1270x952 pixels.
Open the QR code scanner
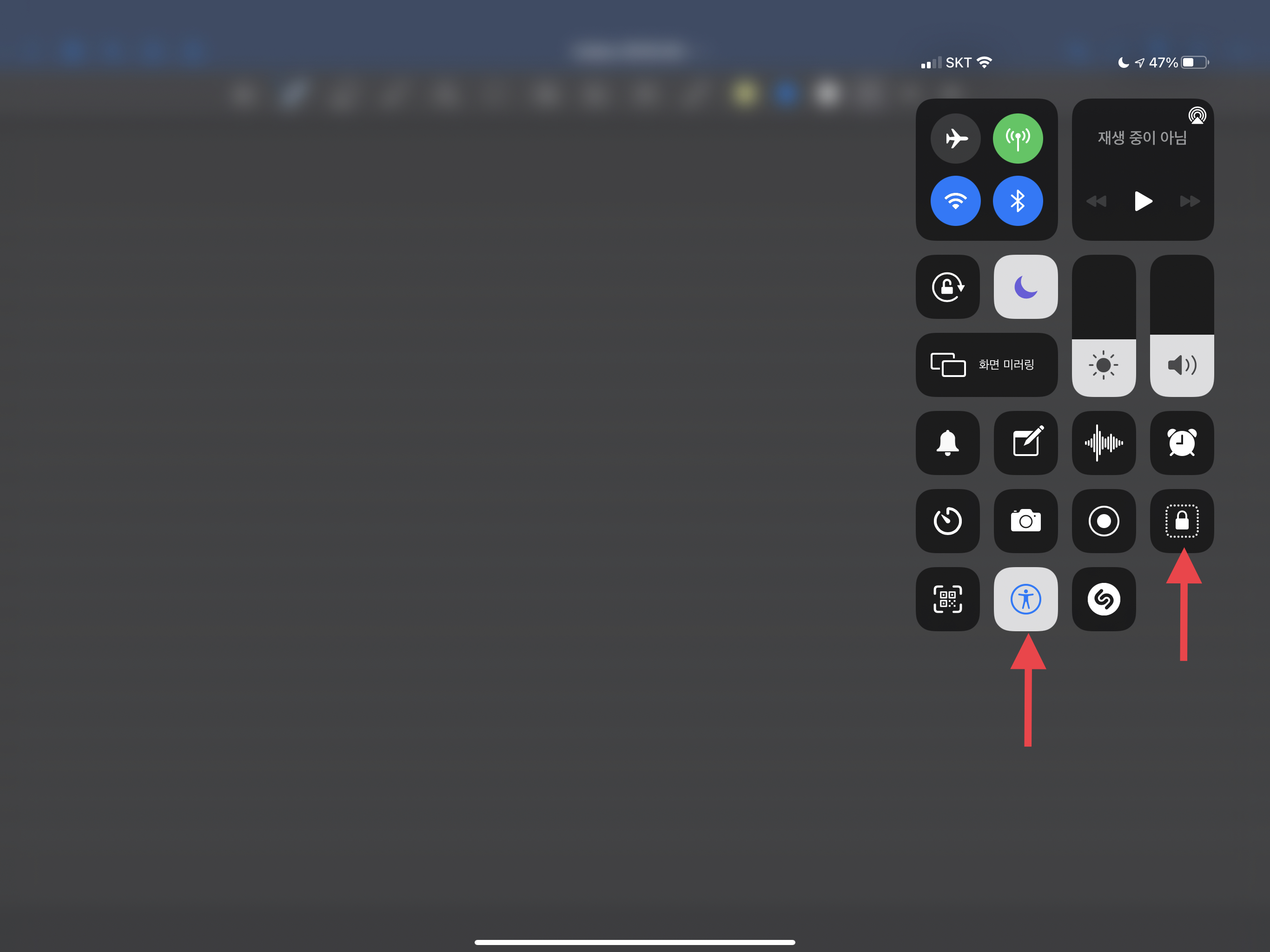point(947,599)
